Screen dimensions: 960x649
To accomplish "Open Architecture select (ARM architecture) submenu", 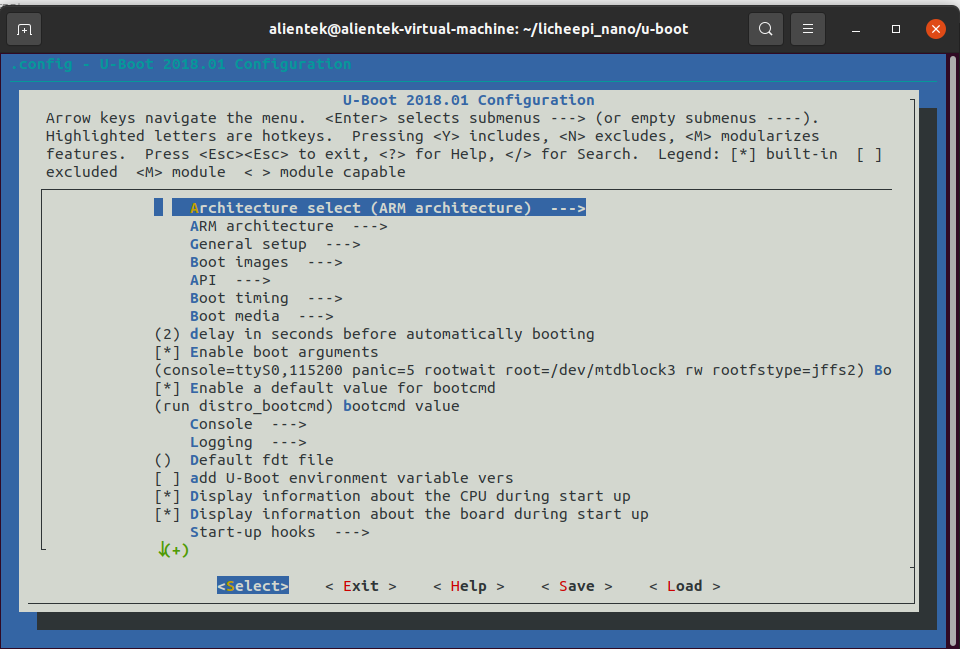I will [379, 208].
